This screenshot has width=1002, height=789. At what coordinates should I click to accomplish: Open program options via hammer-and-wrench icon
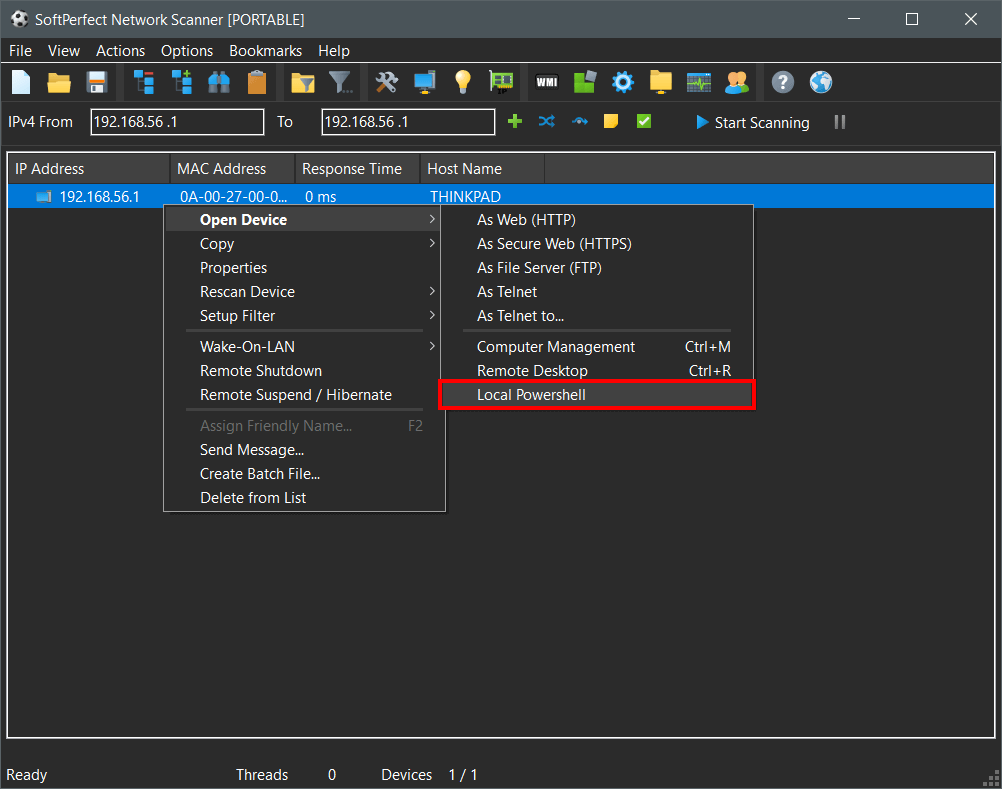pyautogui.click(x=387, y=82)
